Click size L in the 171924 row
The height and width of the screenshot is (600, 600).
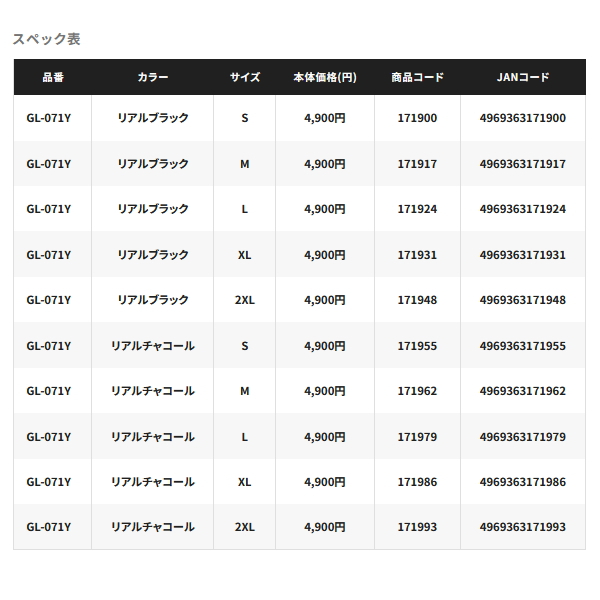click(x=245, y=209)
